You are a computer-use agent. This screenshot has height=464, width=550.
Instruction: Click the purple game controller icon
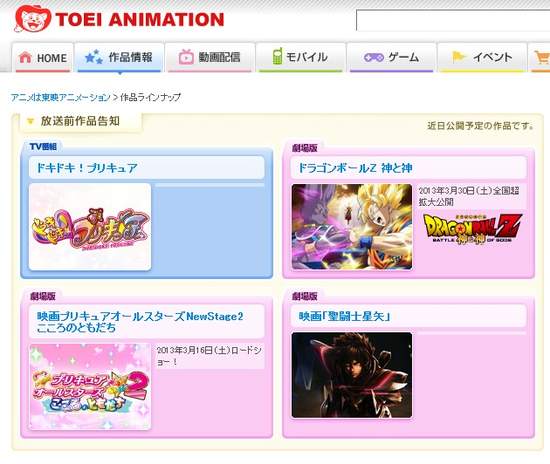374,57
